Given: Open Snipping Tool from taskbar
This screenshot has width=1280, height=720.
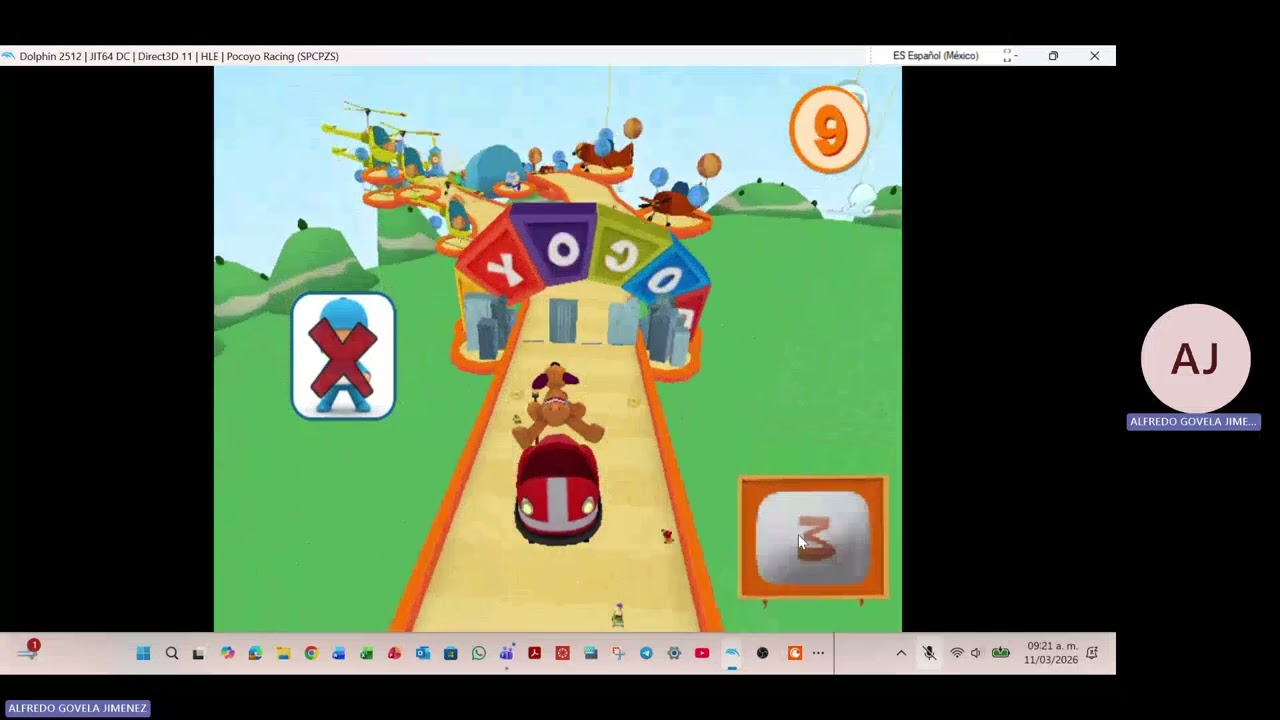Looking at the screenshot, I should click(618, 653).
